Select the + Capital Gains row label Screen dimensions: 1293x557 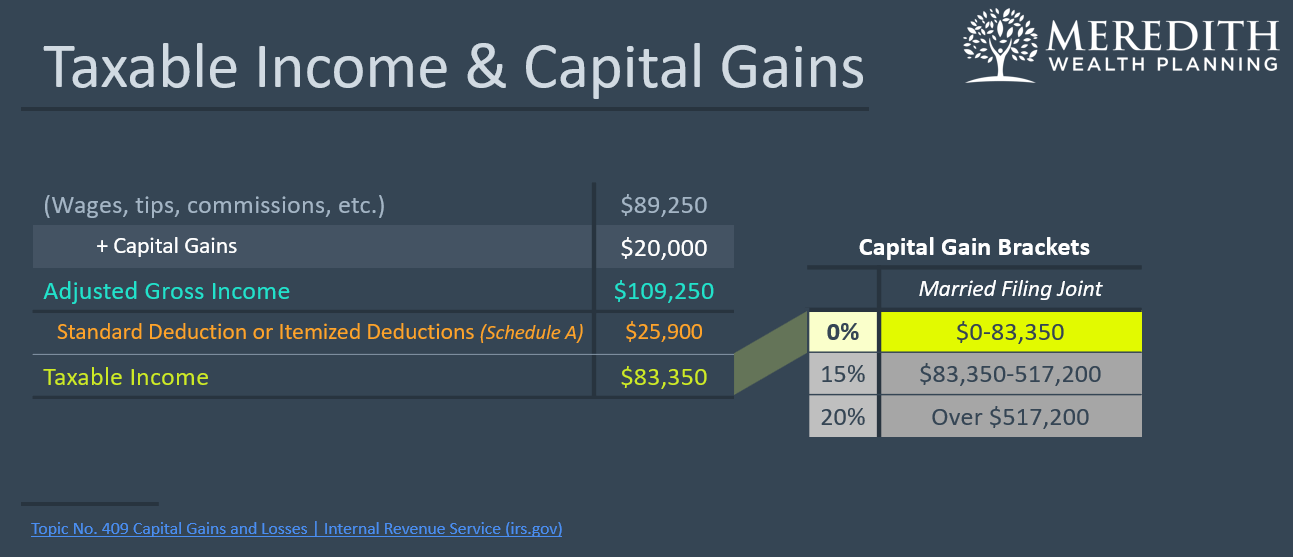coord(167,246)
